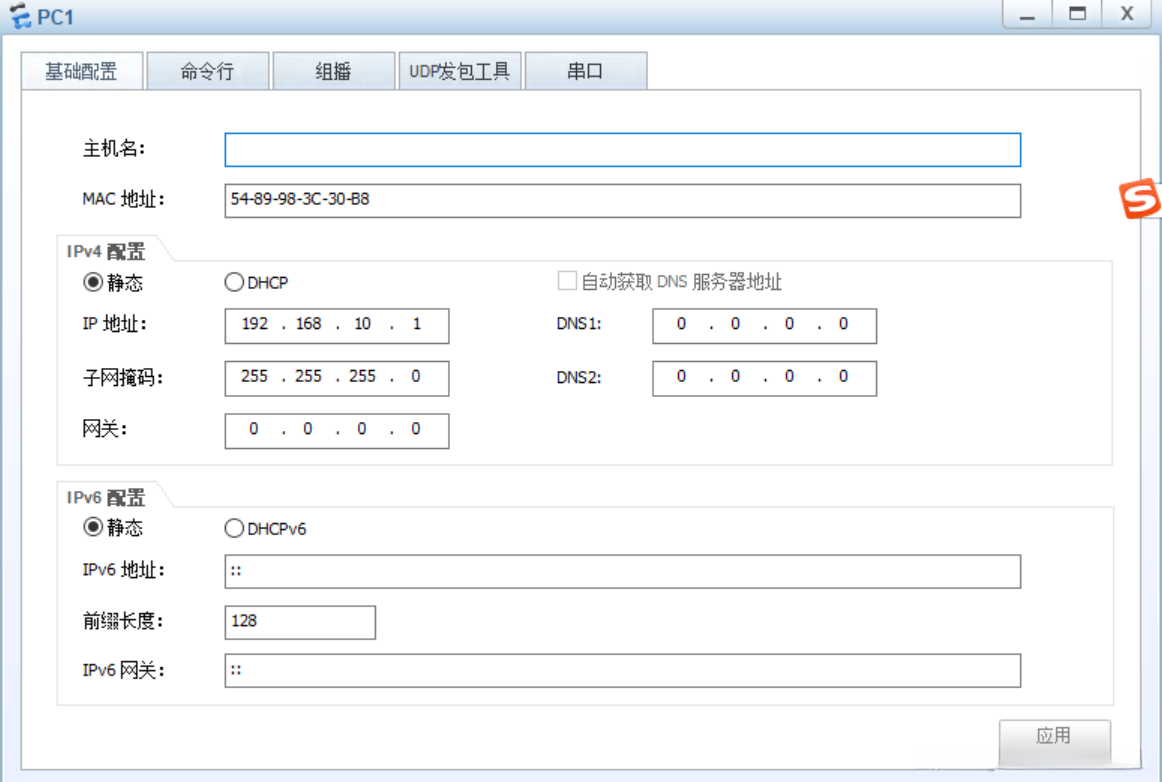Viewport: 1162px width, 782px height.
Task: Toggle 自动获取 DNS 服务器地址 checkbox
Action: click(567, 281)
